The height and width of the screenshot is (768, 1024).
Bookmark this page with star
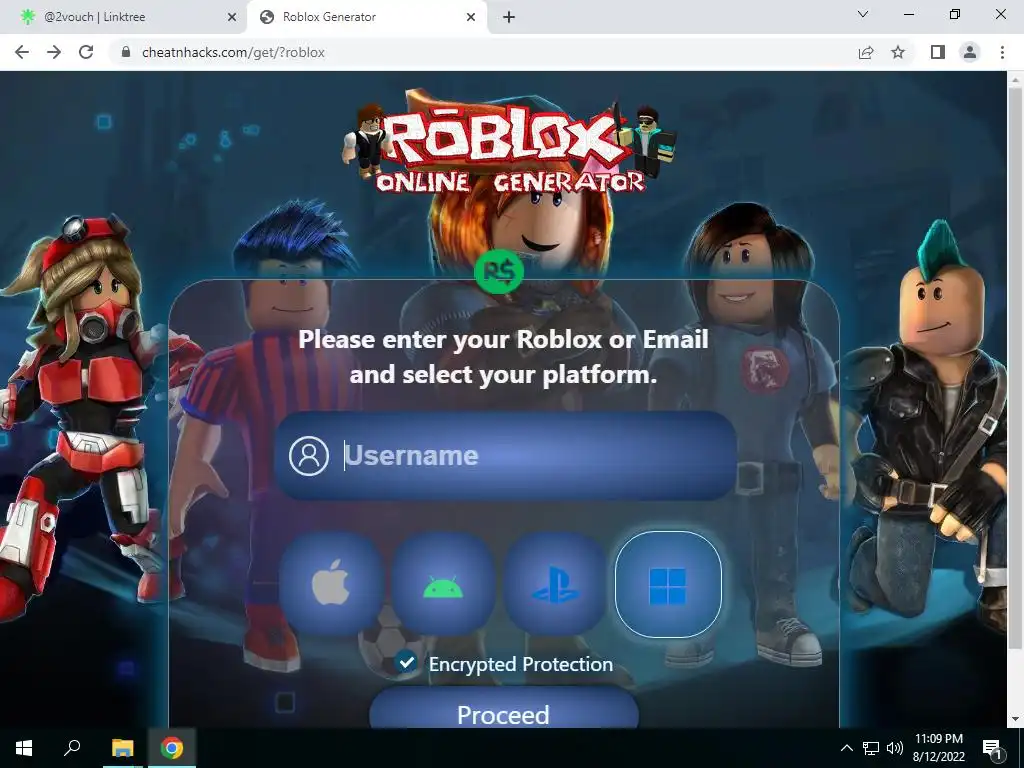coord(898,52)
